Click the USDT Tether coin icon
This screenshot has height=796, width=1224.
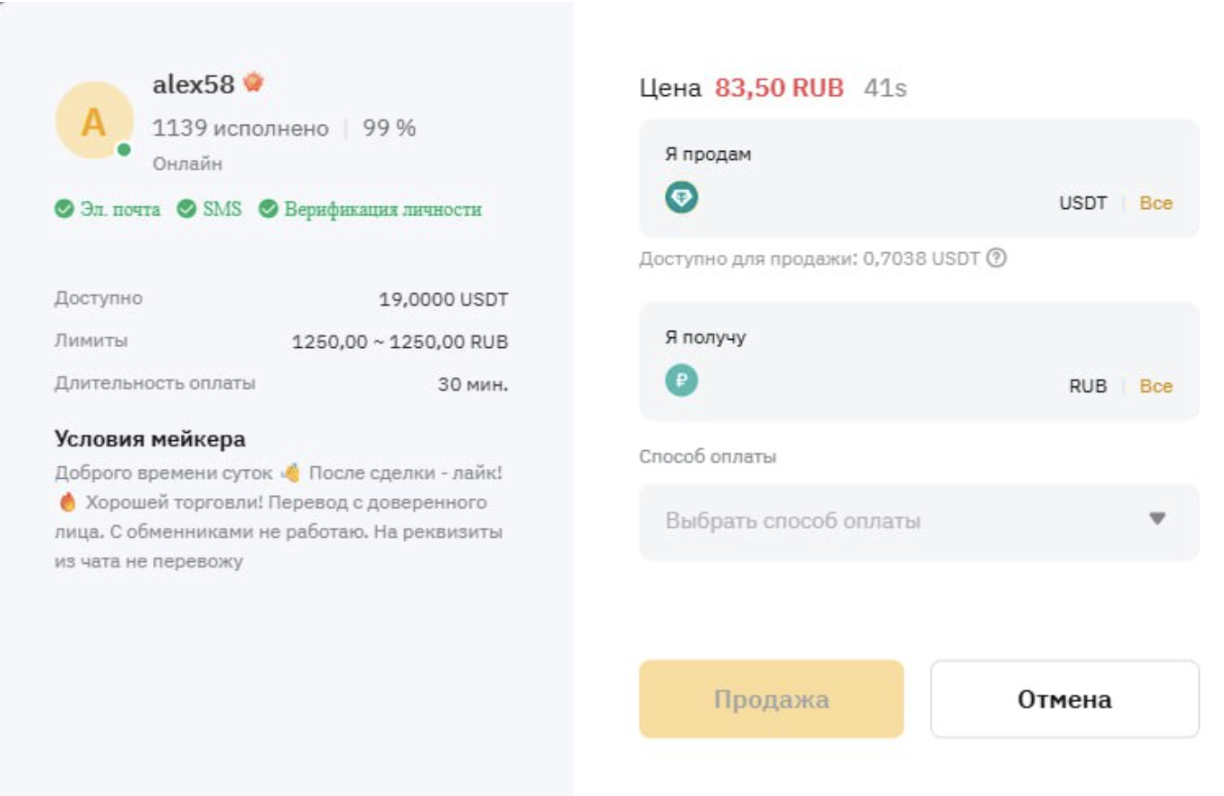682,198
